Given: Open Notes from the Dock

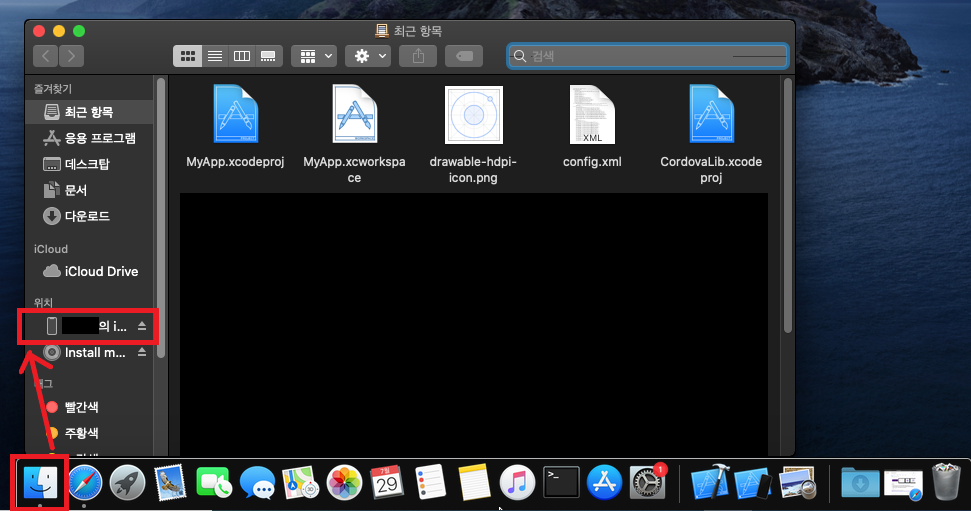Looking at the screenshot, I should 474,483.
